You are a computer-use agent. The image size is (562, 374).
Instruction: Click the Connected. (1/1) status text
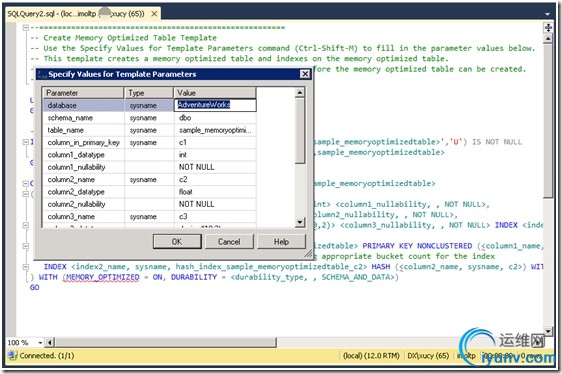[47, 356]
